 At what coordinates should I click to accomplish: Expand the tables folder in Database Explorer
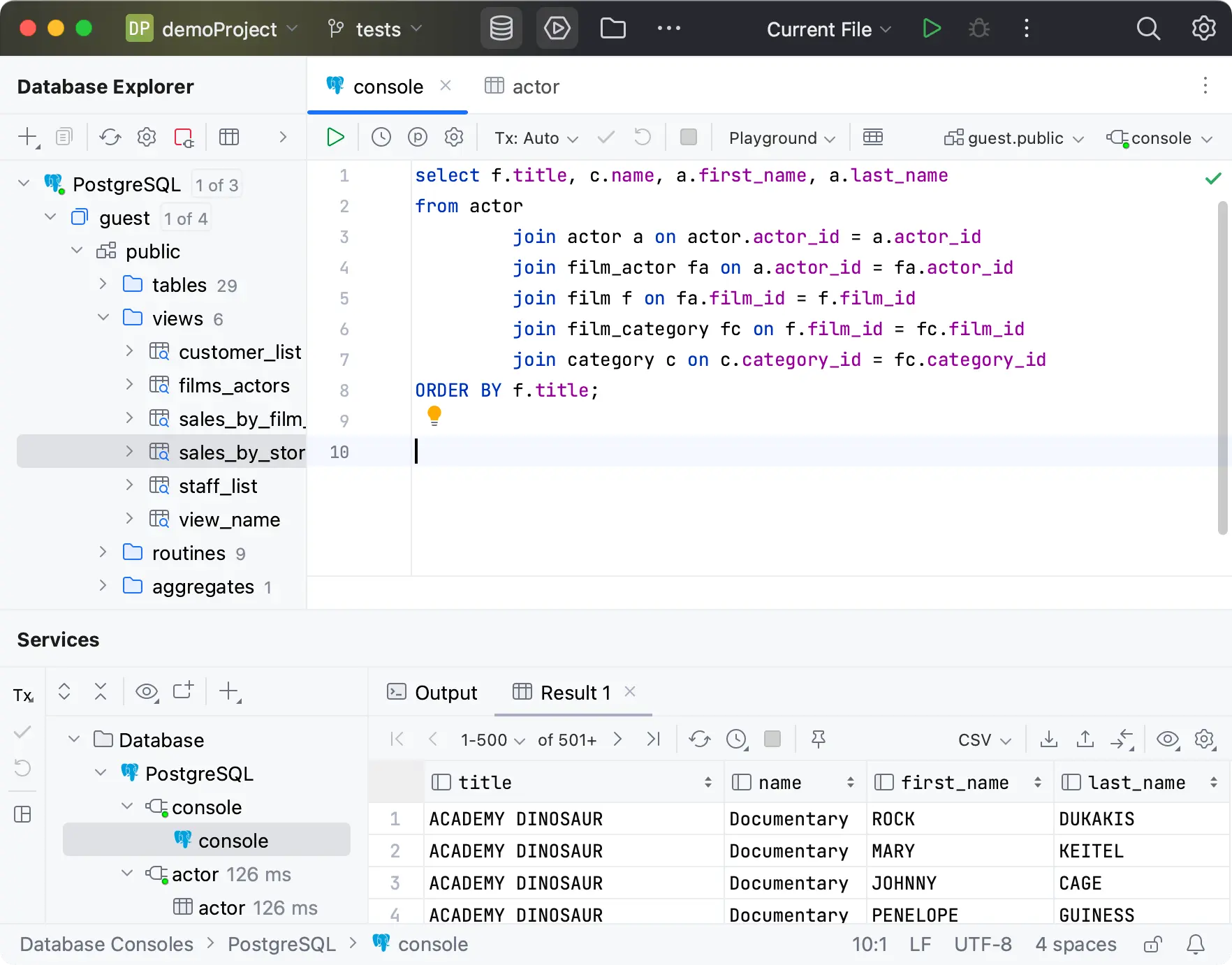coord(103,284)
